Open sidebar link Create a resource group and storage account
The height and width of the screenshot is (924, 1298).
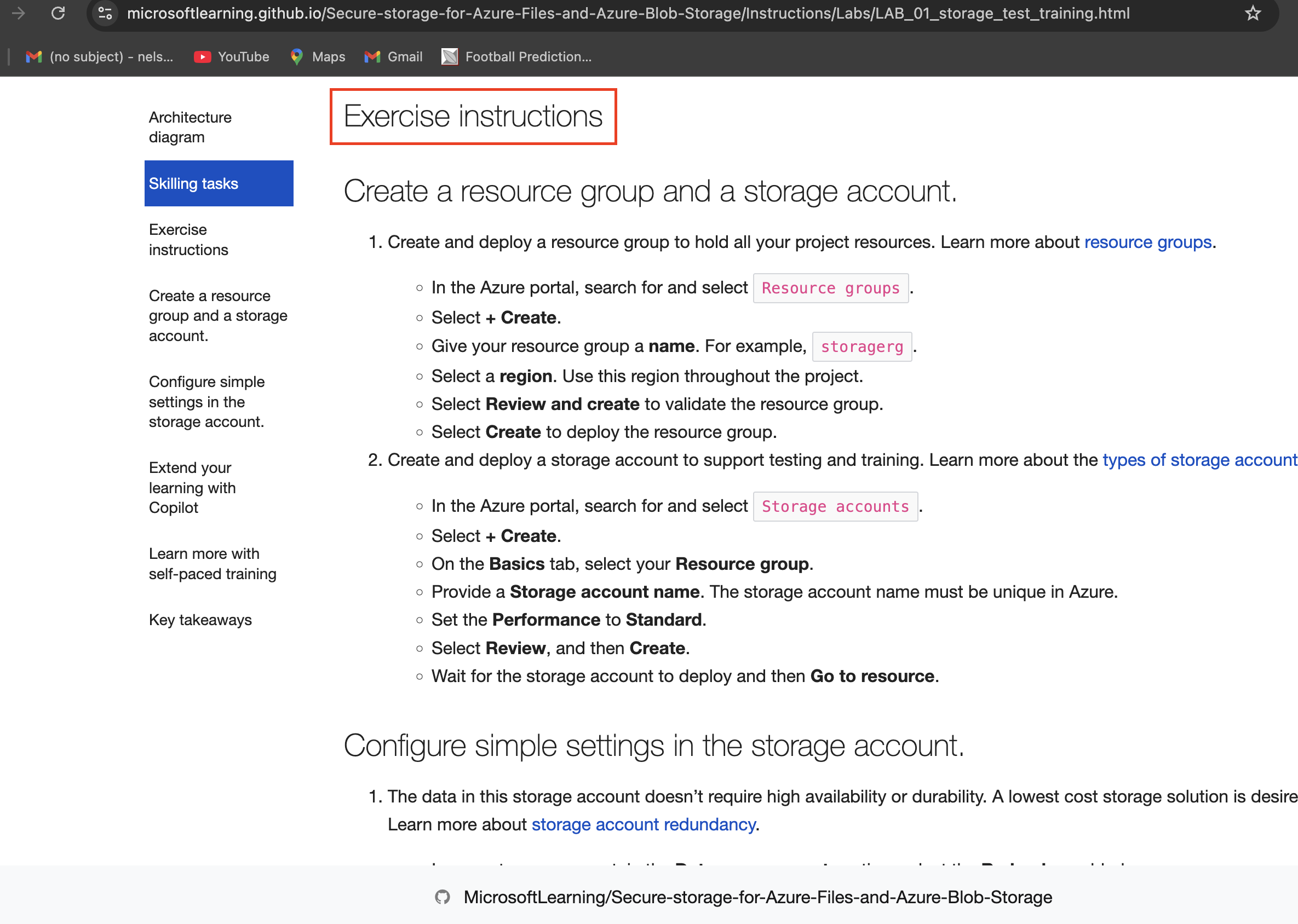click(218, 316)
